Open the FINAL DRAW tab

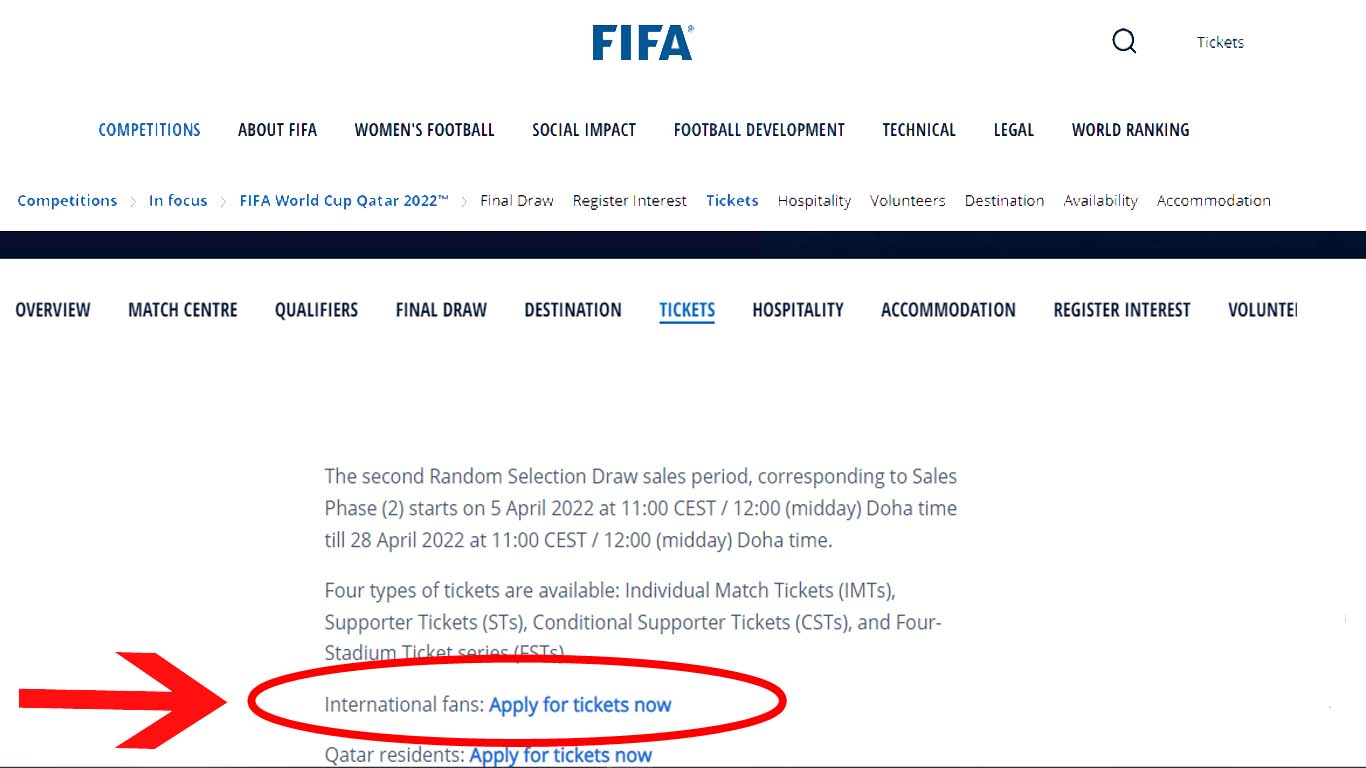coord(441,310)
